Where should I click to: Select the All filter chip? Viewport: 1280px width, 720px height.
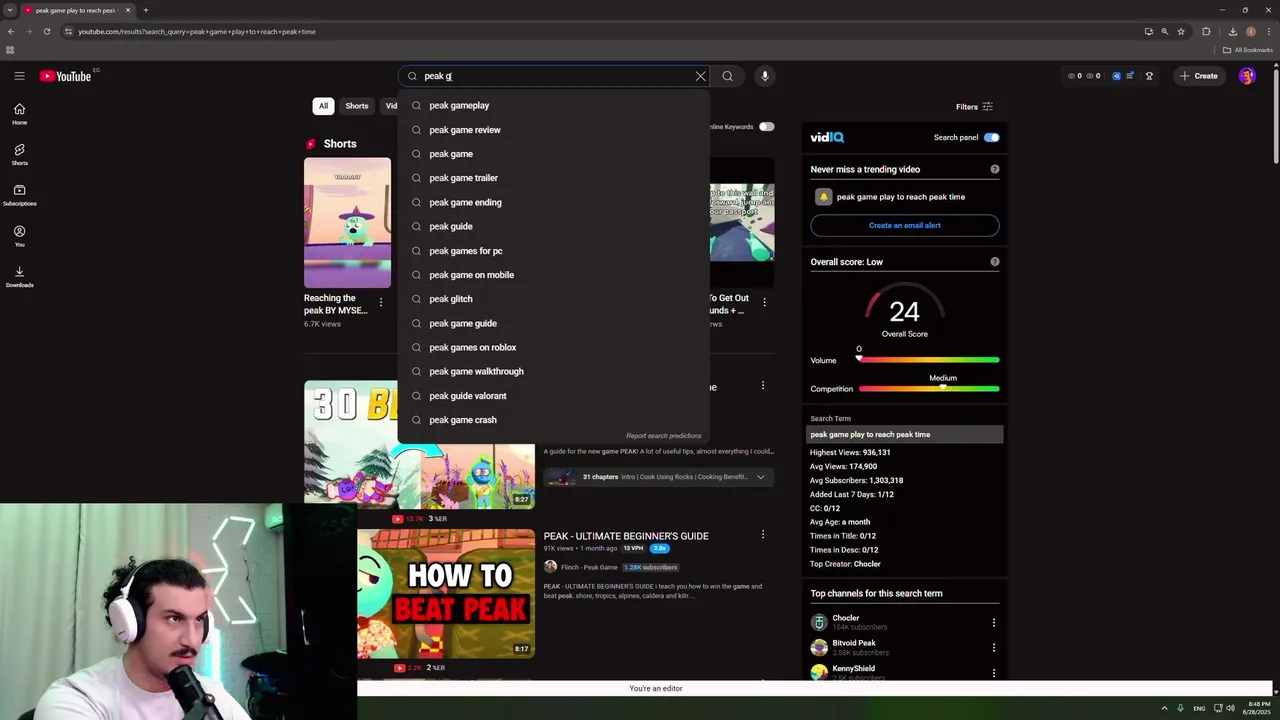[x=323, y=106]
